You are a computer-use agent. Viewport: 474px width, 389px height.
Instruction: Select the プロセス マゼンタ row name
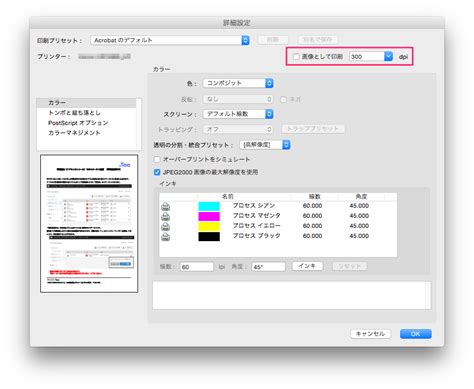256,216
